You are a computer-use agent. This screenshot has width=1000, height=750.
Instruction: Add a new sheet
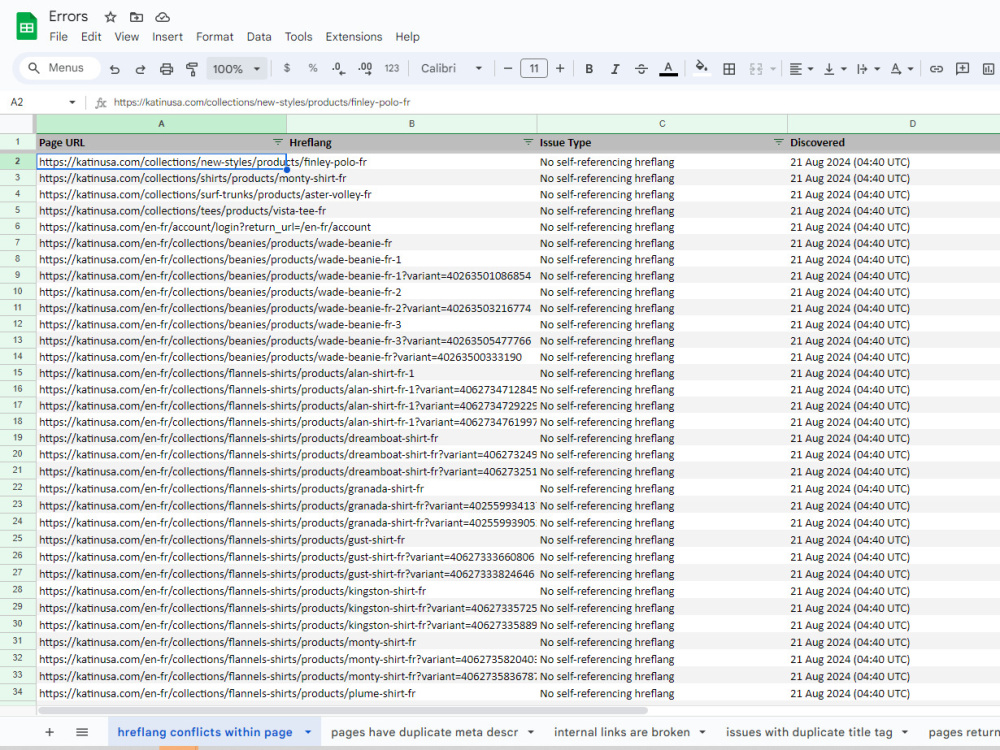(49, 732)
